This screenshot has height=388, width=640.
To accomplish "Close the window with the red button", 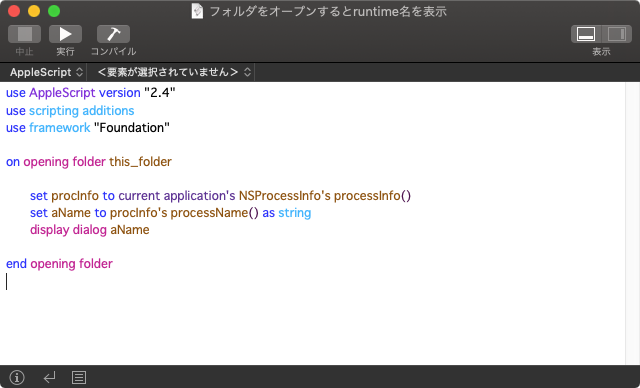I will (x=14, y=11).
